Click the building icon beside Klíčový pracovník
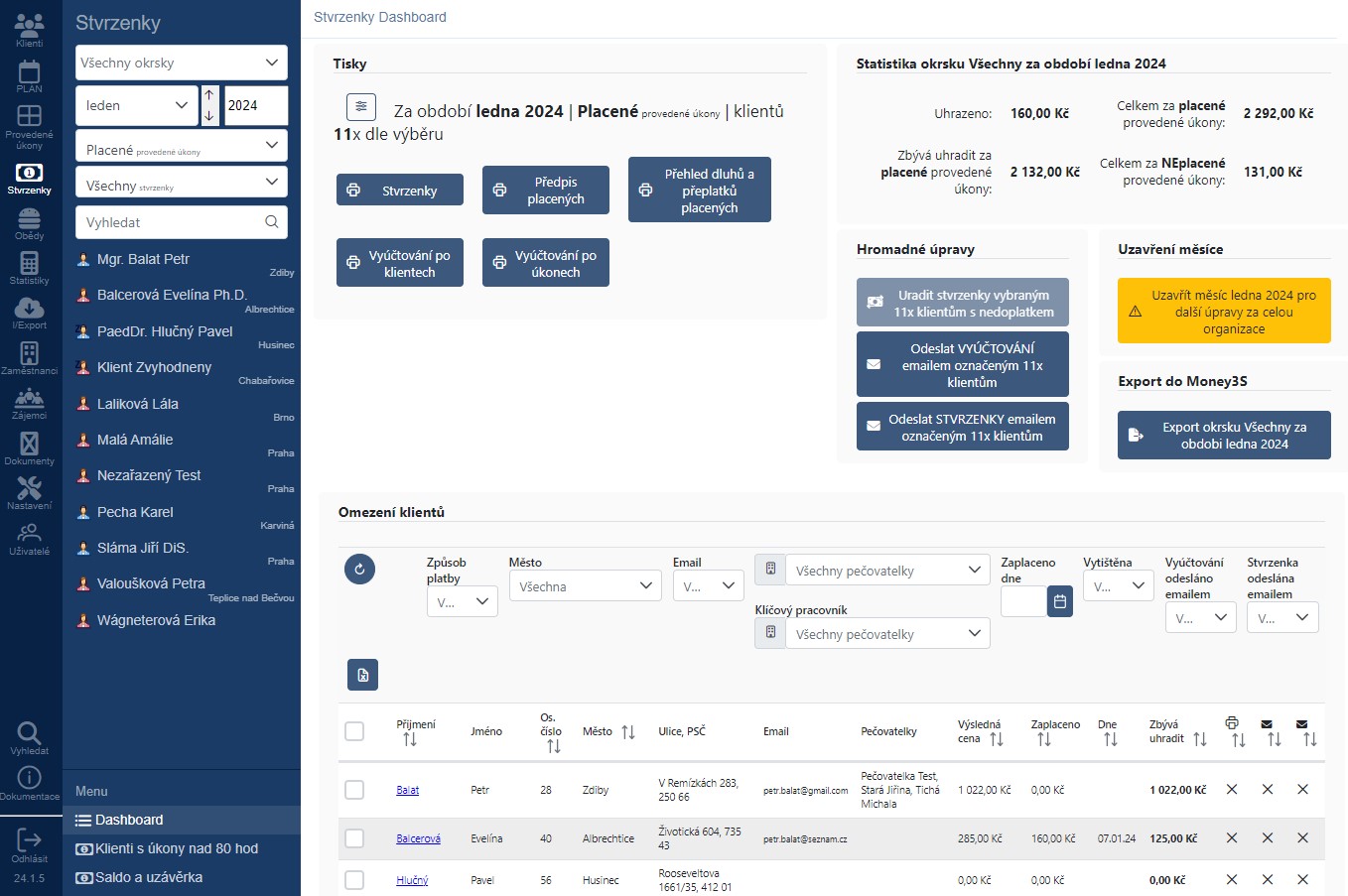 770,633
